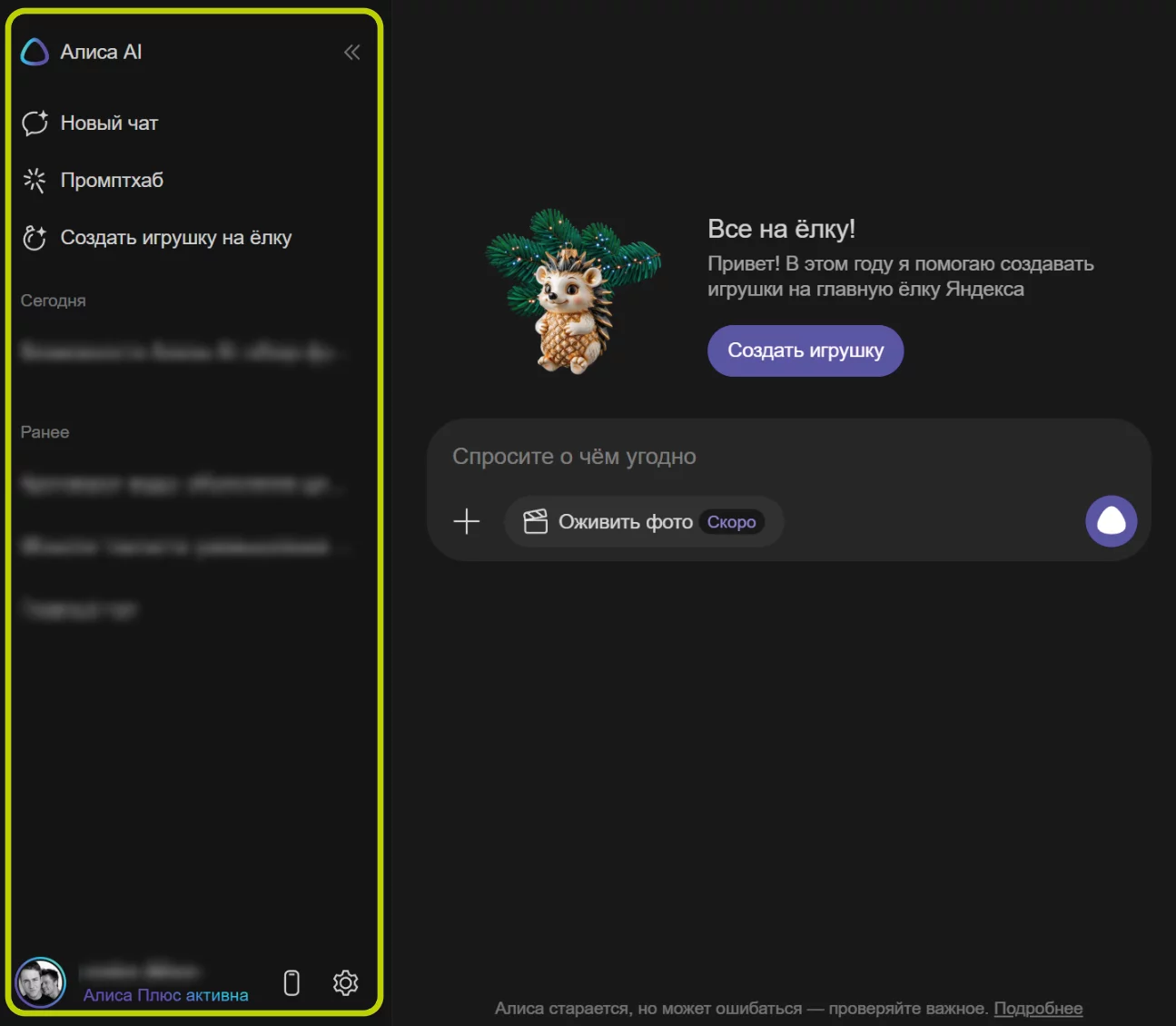
Task: Open the first chat under Ранее
Action: (x=182, y=485)
